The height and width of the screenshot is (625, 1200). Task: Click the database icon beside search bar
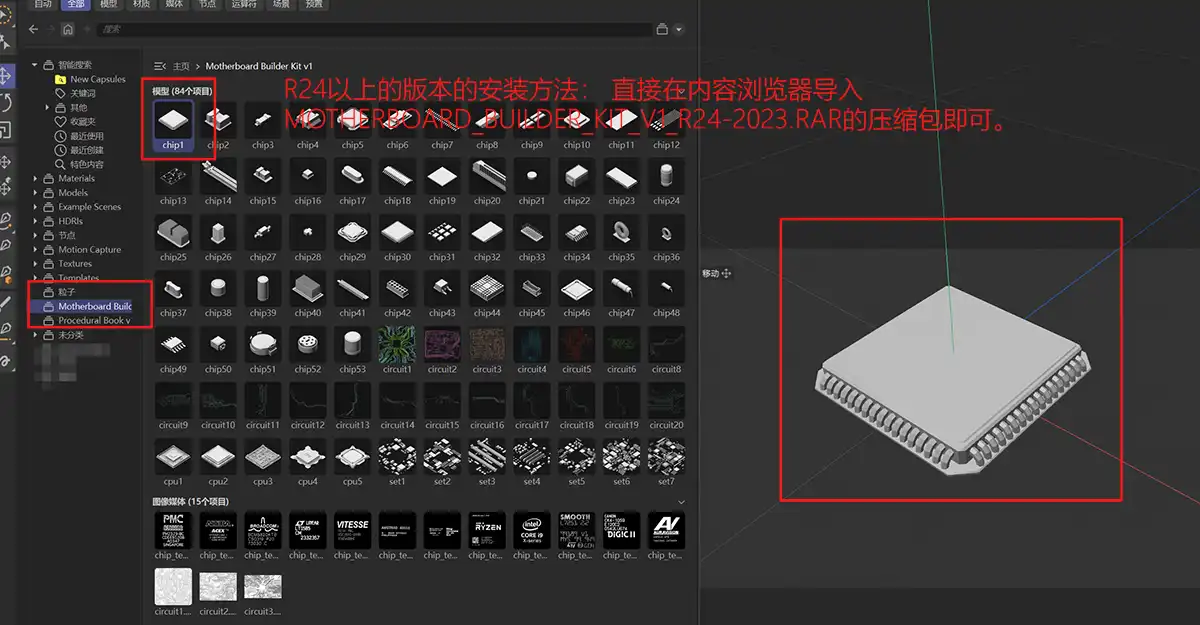point(662,30)
